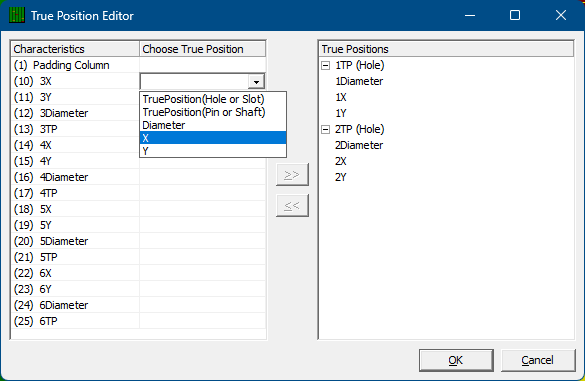The width and height of the screenshot is (585, 381).
Task: Open the dropdown arrow for 3X row
Action: click(256, 81)
